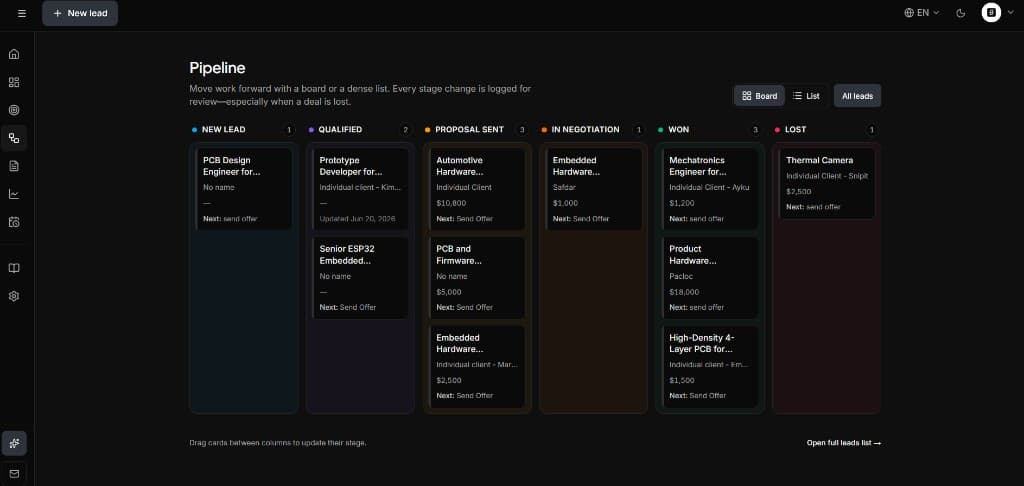Select the LOST column header
Image resolution: width=1024 pixels, height=486 pixels.
tap(795, 129)
